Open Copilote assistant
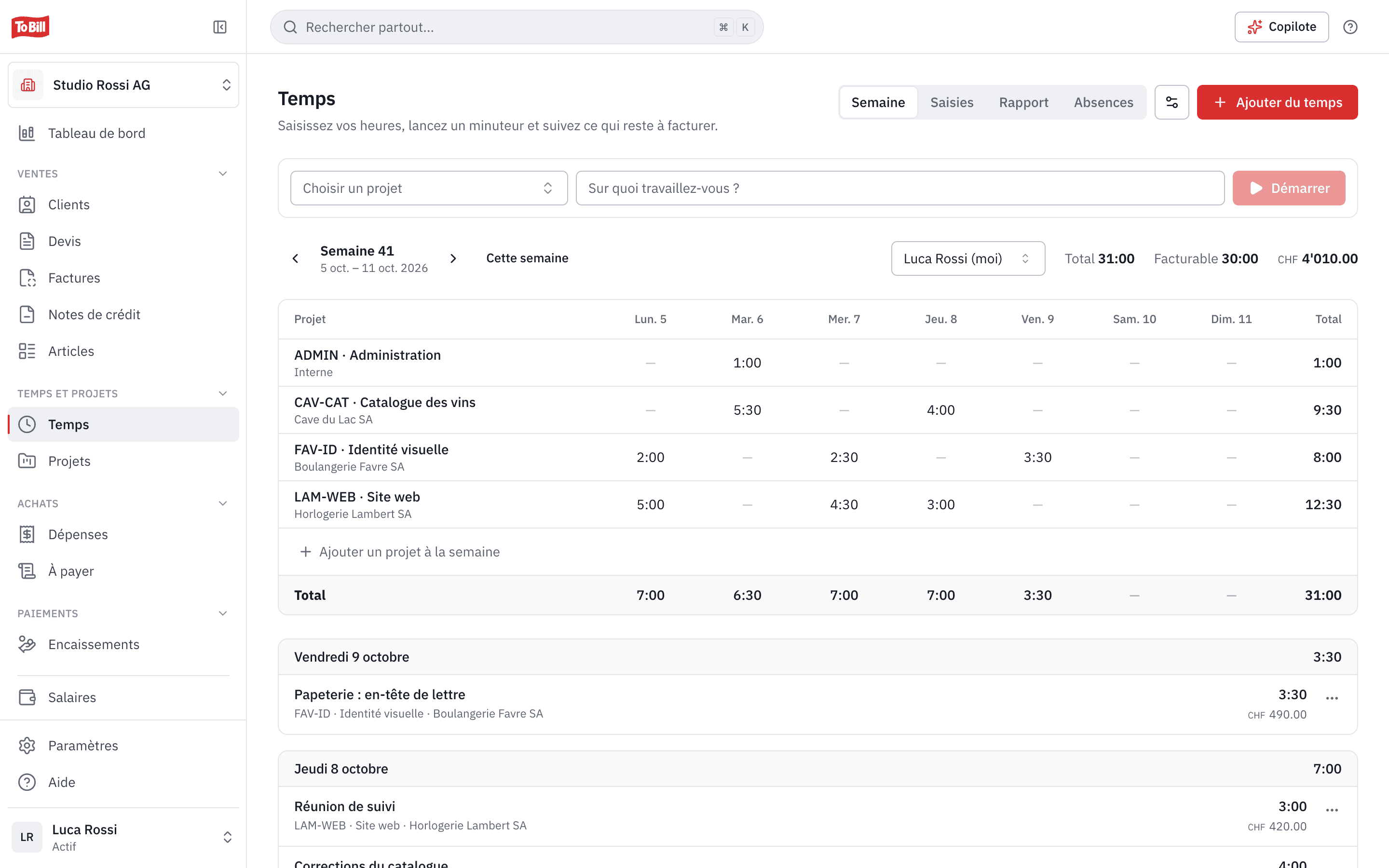 pyautogui.click(x=1281, y=27)
